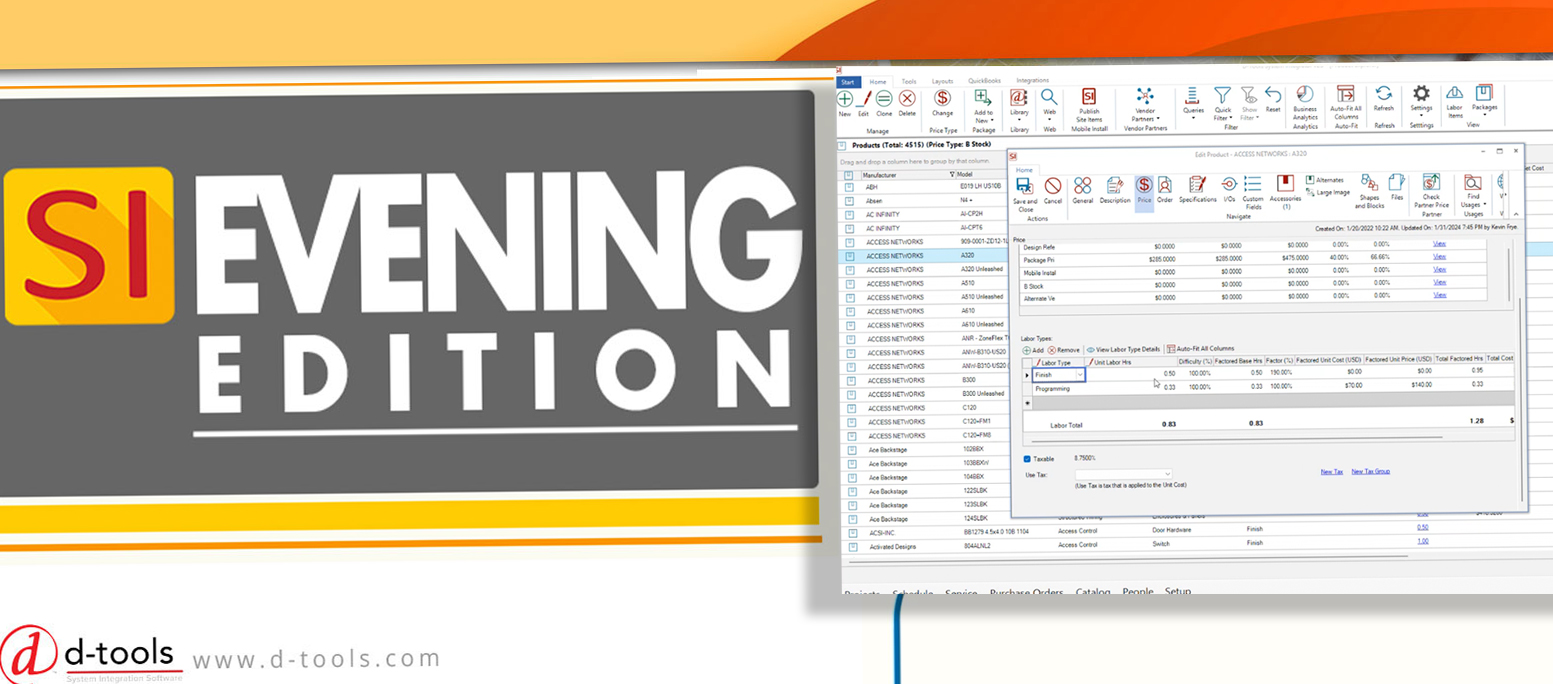
Task: Click View Labor Type Details
Action: (1123, 349)
